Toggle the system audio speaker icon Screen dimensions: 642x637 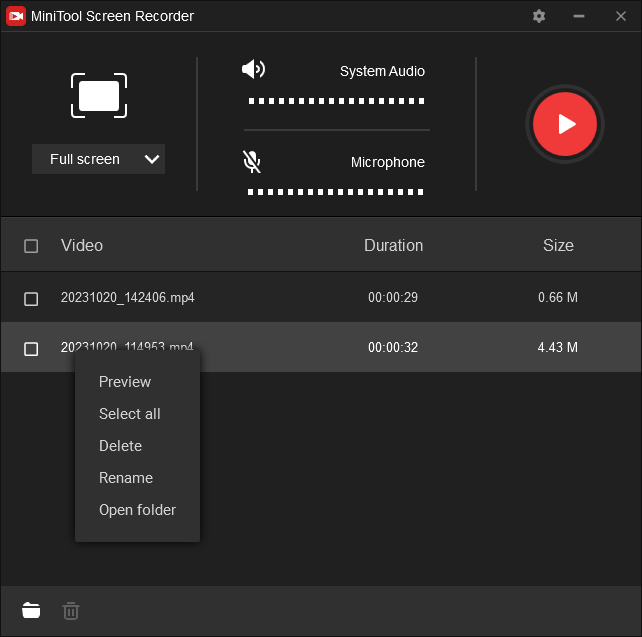point(253,69)
